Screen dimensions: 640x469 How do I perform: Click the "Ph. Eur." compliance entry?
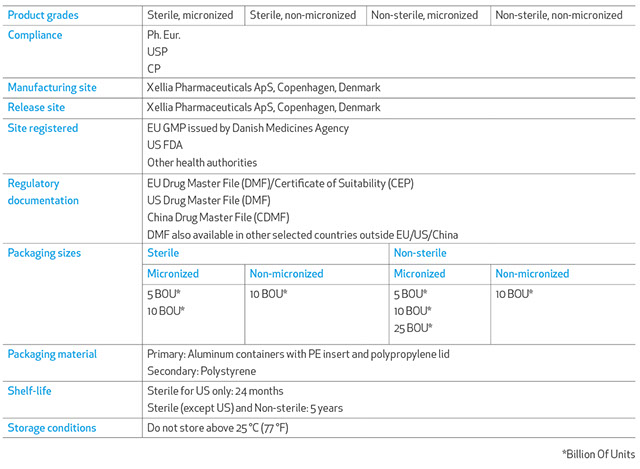166,35
